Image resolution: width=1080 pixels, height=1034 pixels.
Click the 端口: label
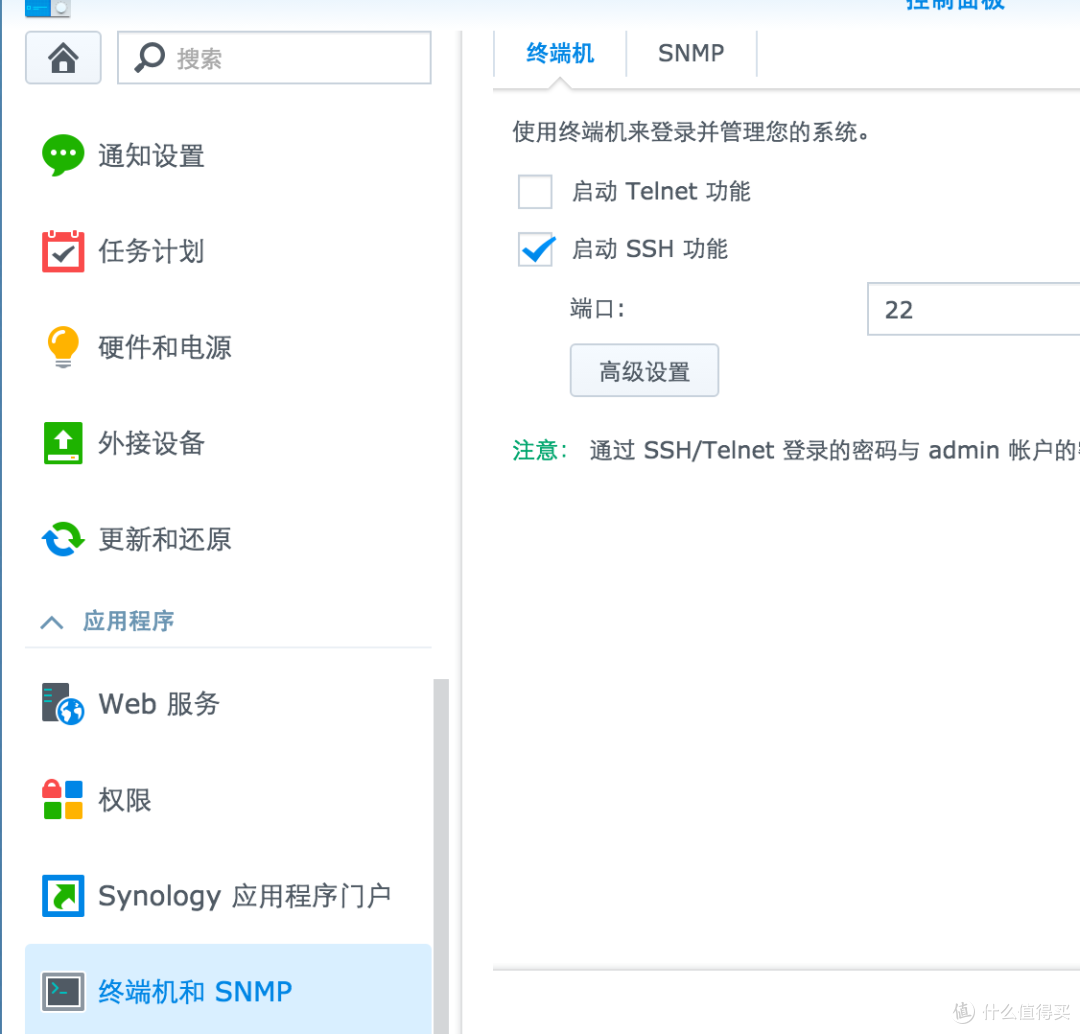pyautogui.click(x=597, y=309)
